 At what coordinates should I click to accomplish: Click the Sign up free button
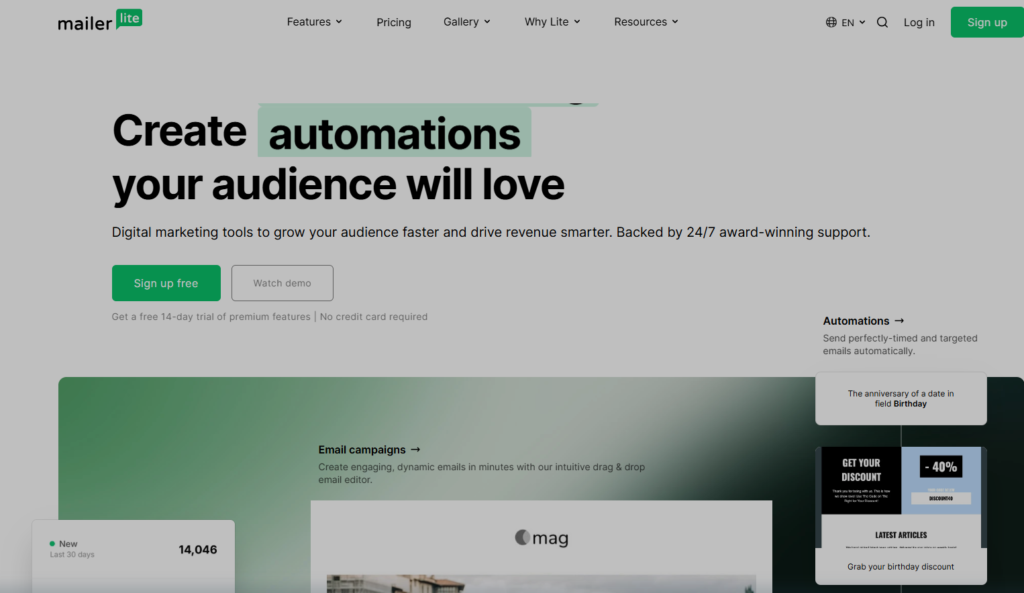(166, 283)
